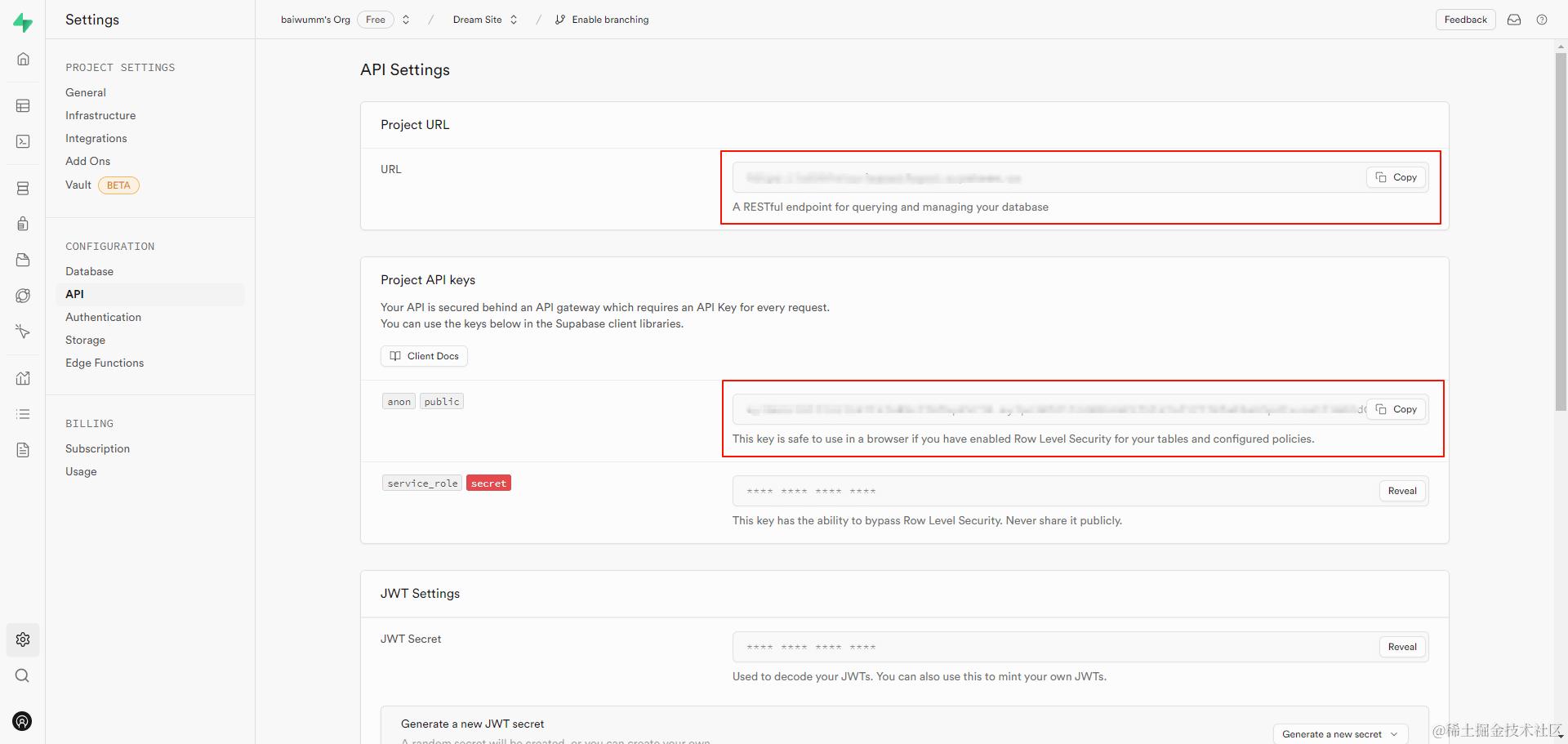Open the Edge Functions cursor icon

(x=23, y=332)
